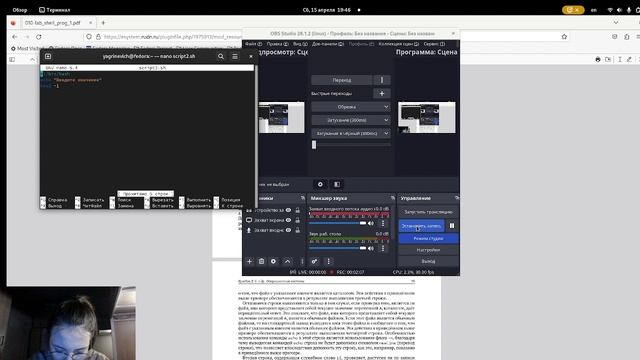Toggle studio mode button in OBS

tap(428, 238)
